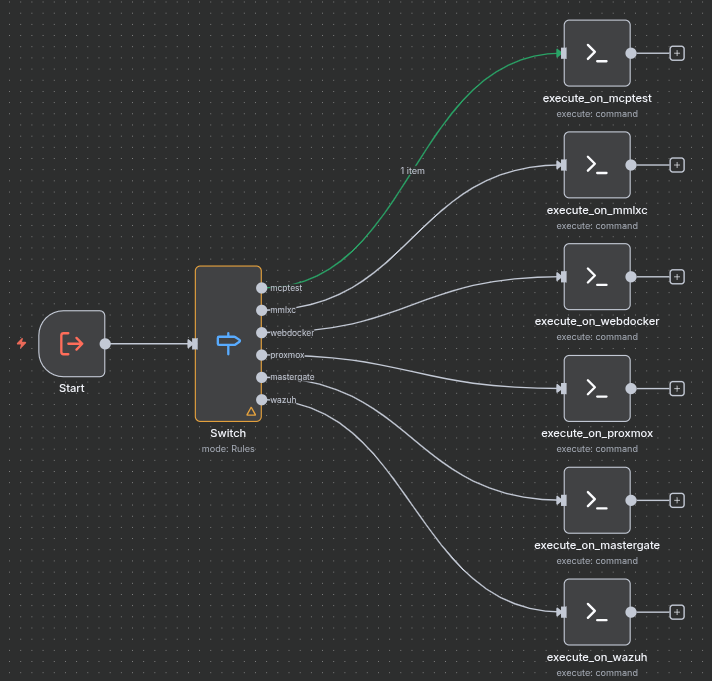Click plus connector after execute_on_mastergate
The width and height of the screenshot is (712, 681).
click(x=677, y=500)
